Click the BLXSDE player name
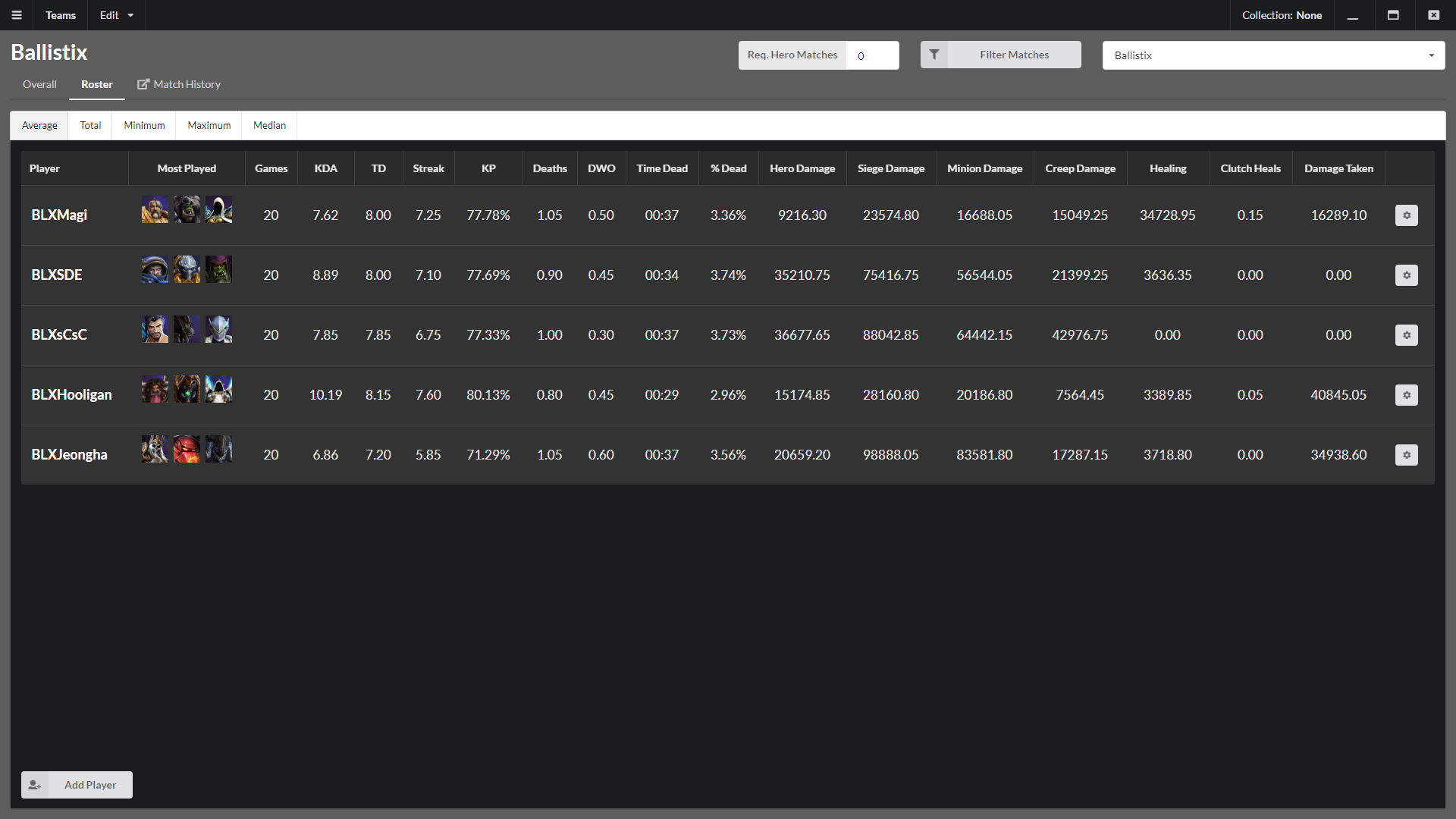The height and width of the screenshot is (819, 1456). (57, 275)
